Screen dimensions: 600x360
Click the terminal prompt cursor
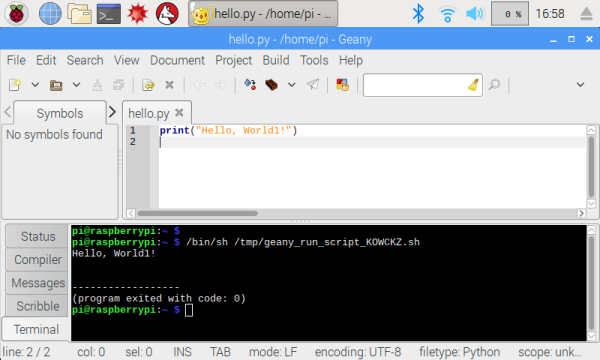pos(189,310)
